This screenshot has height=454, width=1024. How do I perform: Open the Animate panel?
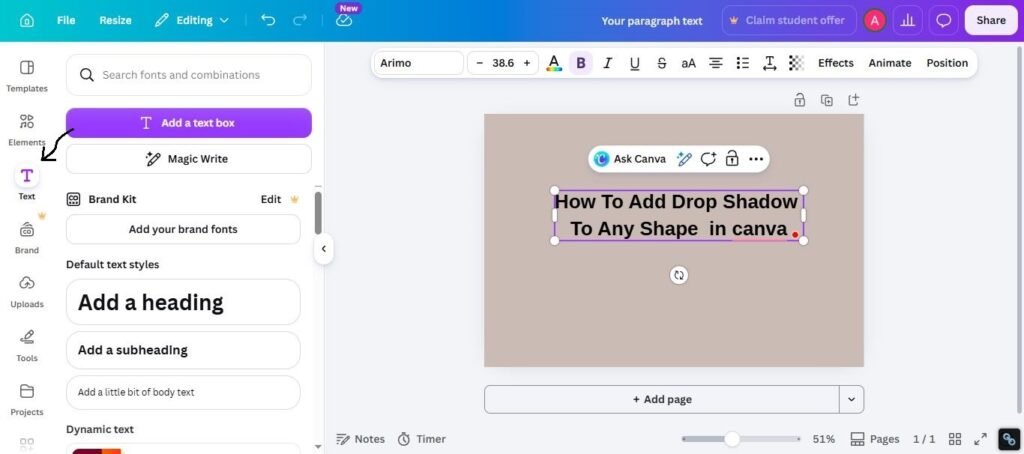coord(889,63)
